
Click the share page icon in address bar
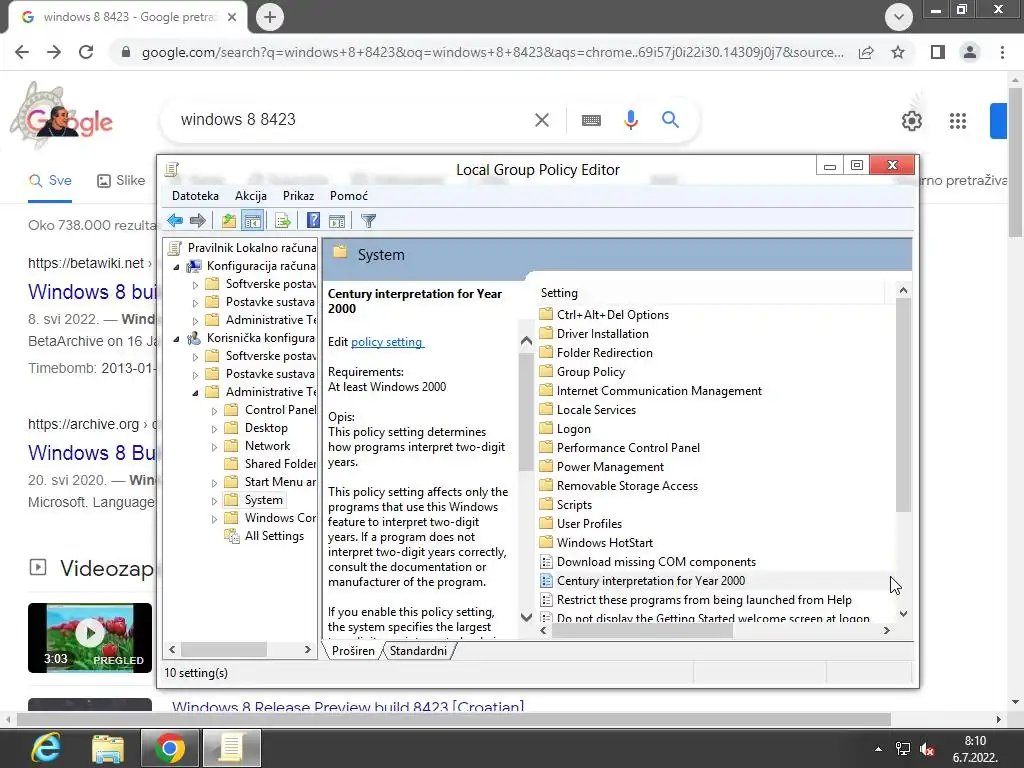(x=866, y=52)
